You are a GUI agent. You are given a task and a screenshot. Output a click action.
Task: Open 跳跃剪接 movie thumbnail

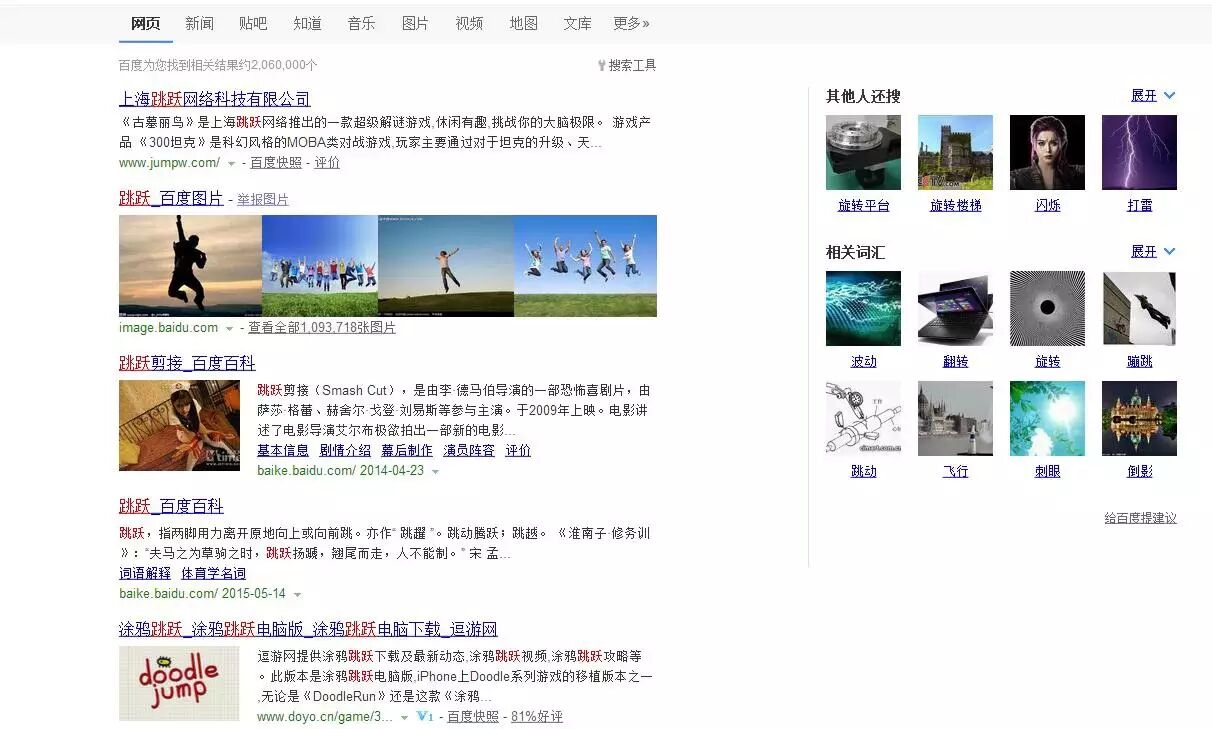point(179,425)
